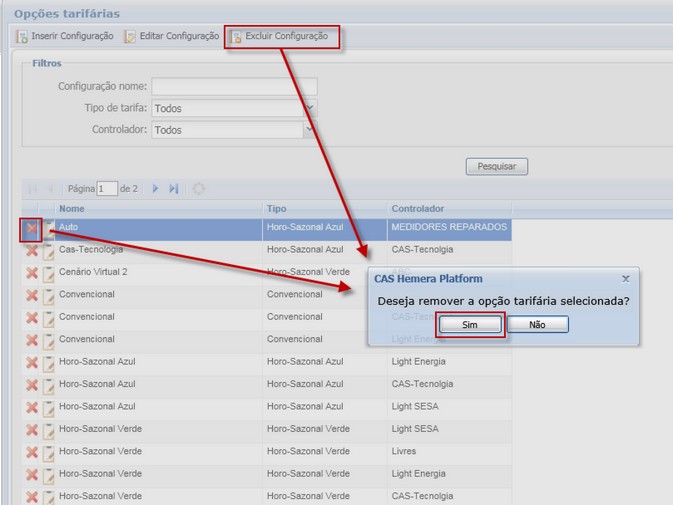
Task: Click Inserir Configuração in the toolbar
Action: (x=65, y=36)
